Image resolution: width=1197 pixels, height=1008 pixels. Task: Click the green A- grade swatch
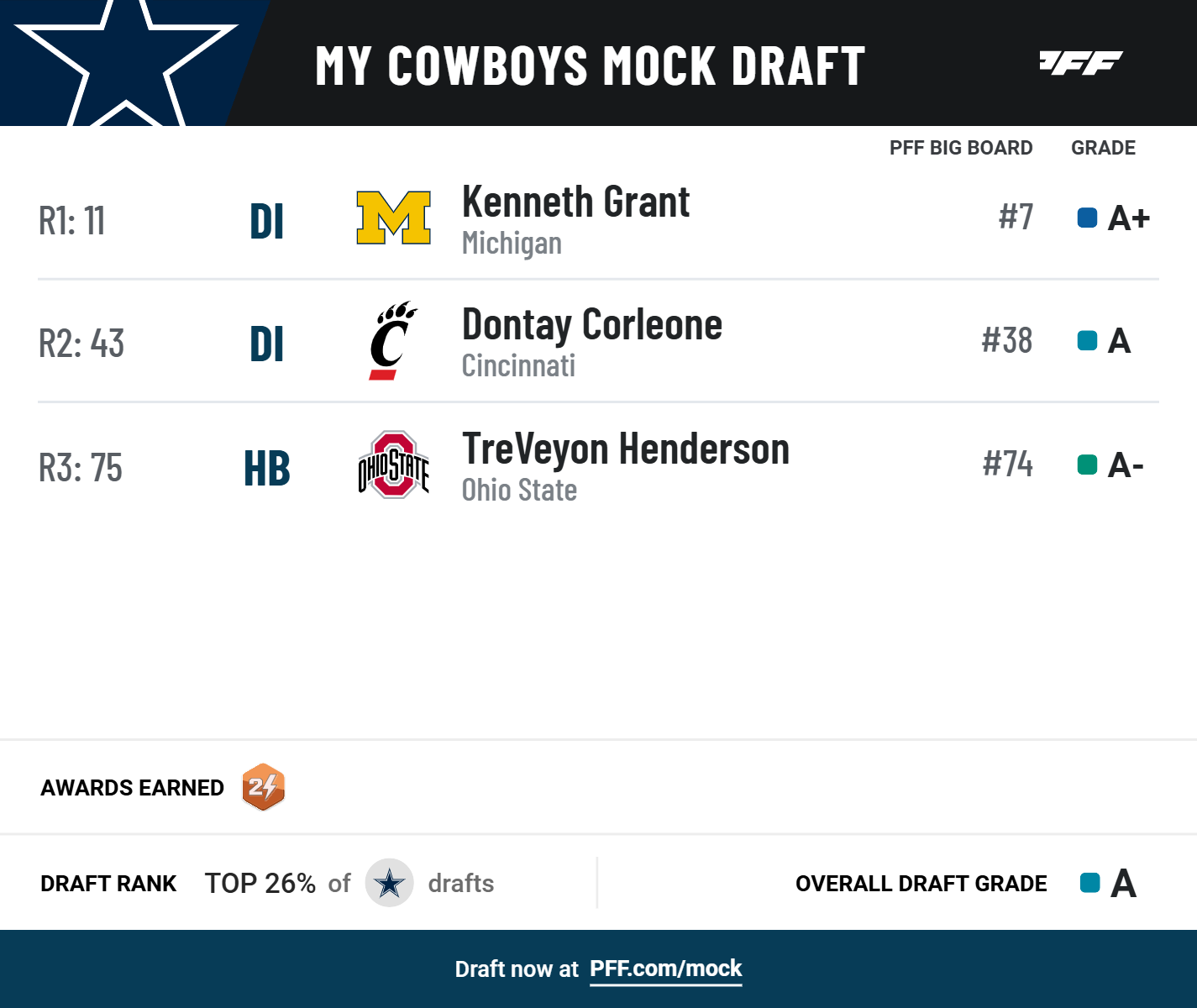point(1087,465)
